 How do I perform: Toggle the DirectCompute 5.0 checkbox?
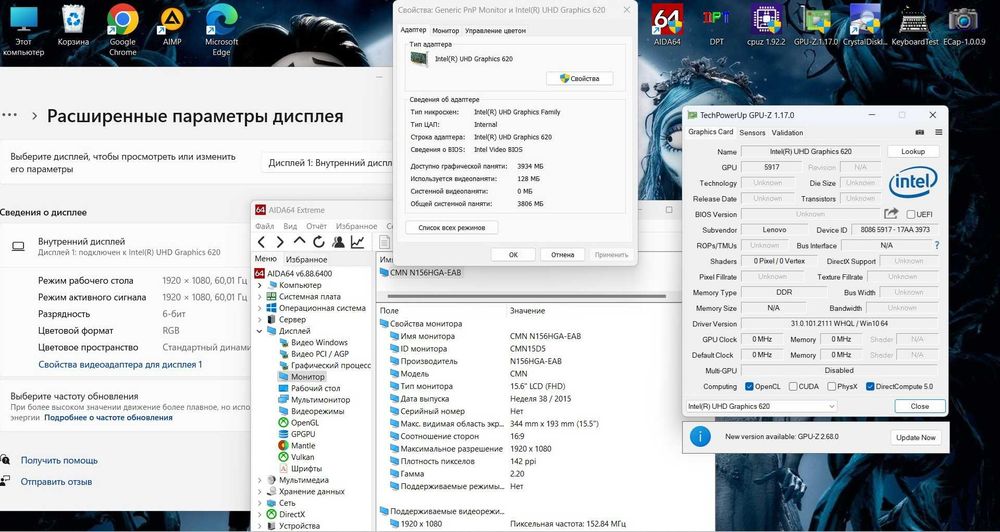tap(870, 387)
